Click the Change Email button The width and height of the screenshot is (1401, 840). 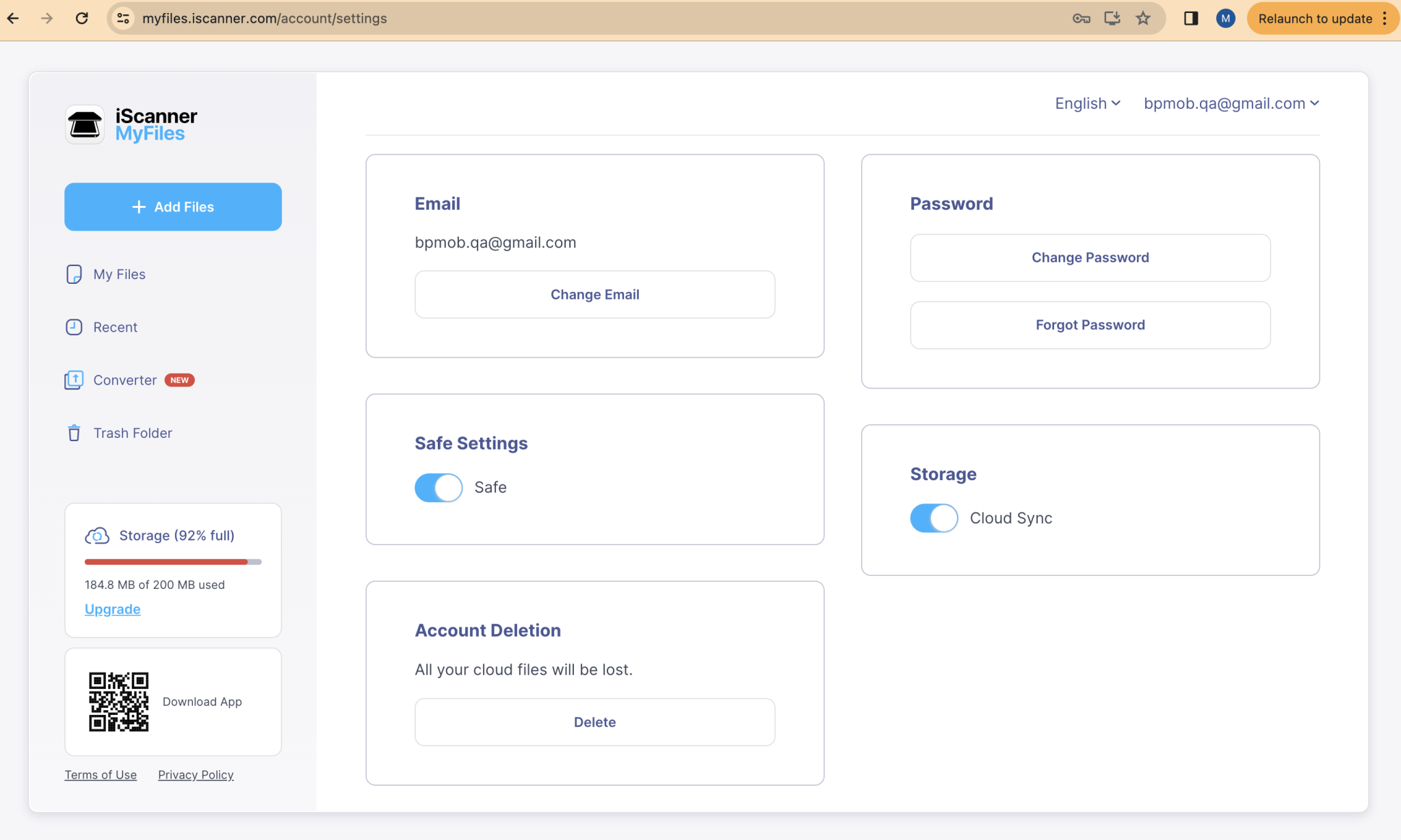[x=594, y=294]
